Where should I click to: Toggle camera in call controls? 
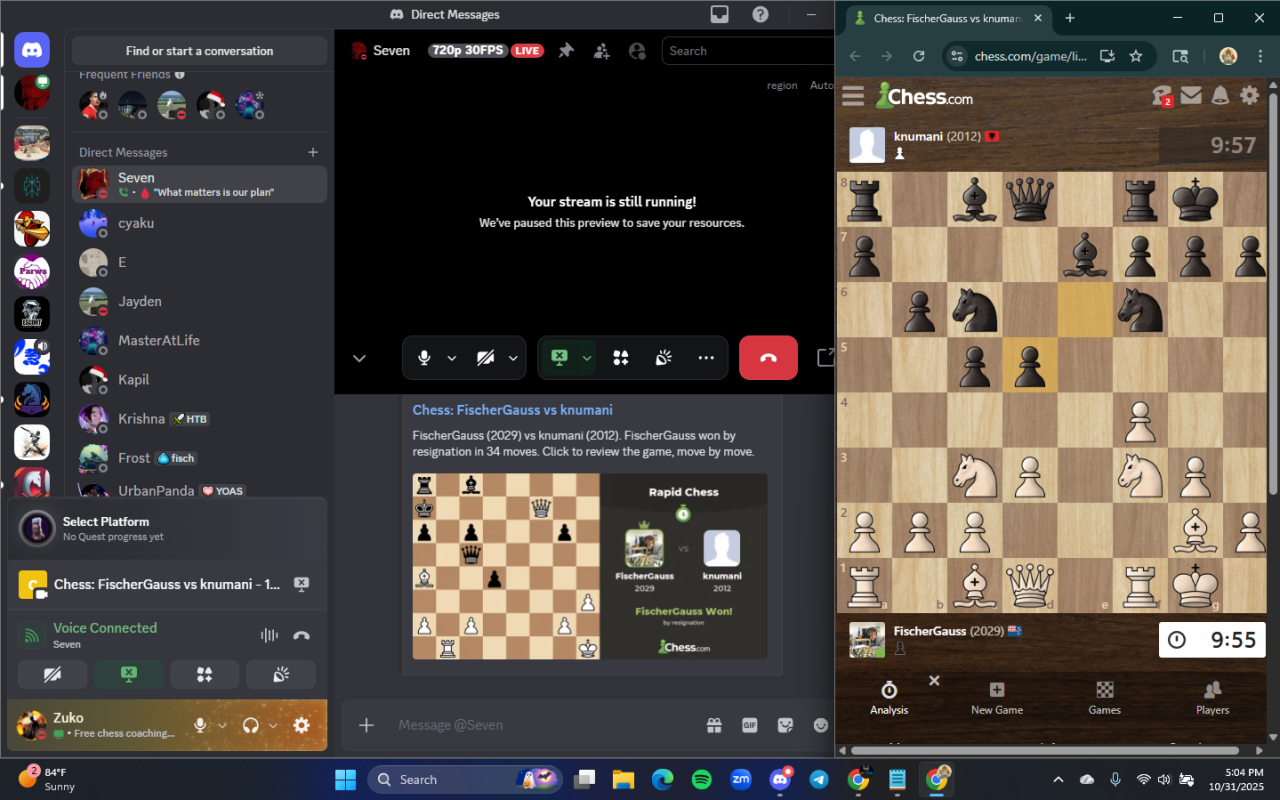(x=486, y=358)
